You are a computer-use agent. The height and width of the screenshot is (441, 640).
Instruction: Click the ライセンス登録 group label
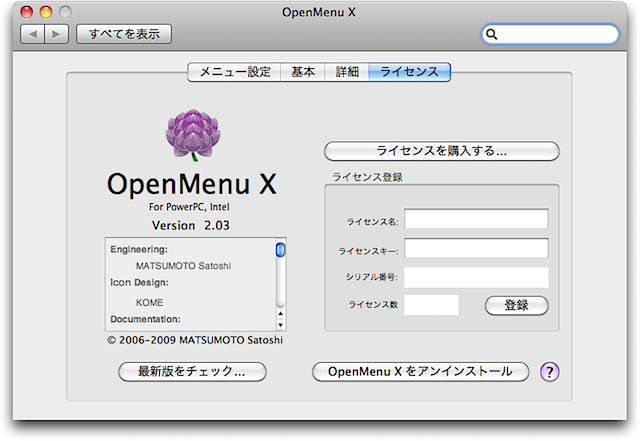click(x=367, y=177)
